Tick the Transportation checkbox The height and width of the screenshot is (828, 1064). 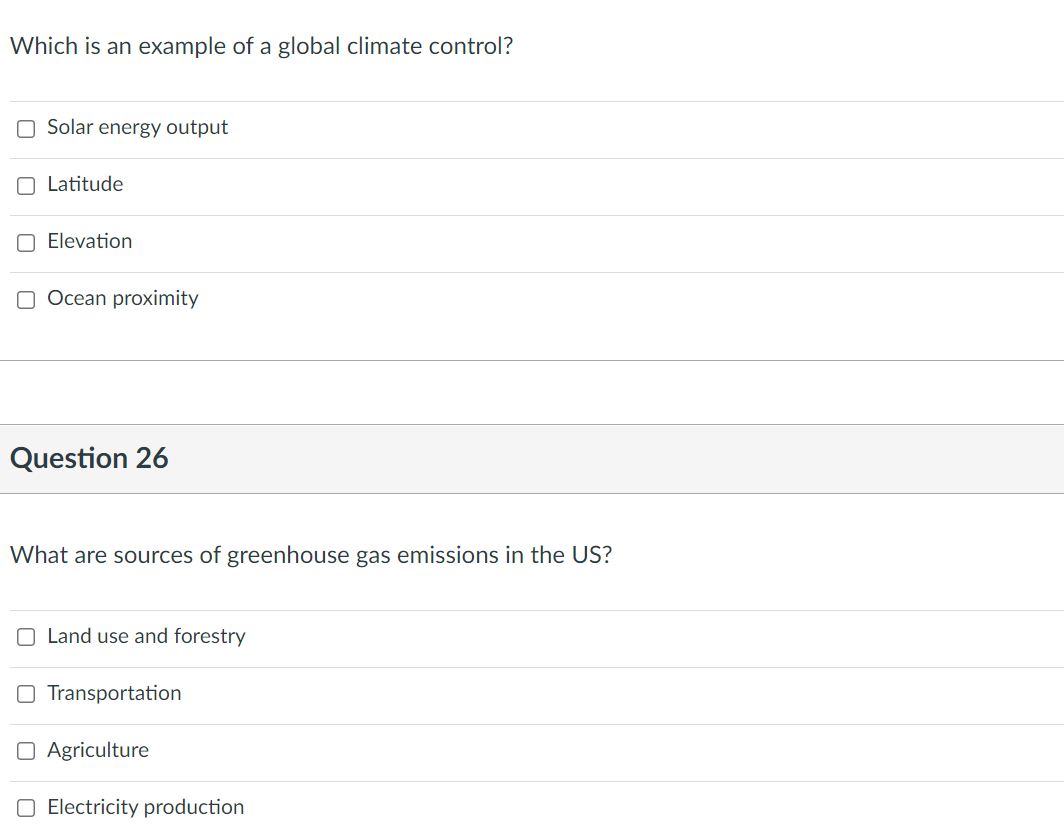27,694
